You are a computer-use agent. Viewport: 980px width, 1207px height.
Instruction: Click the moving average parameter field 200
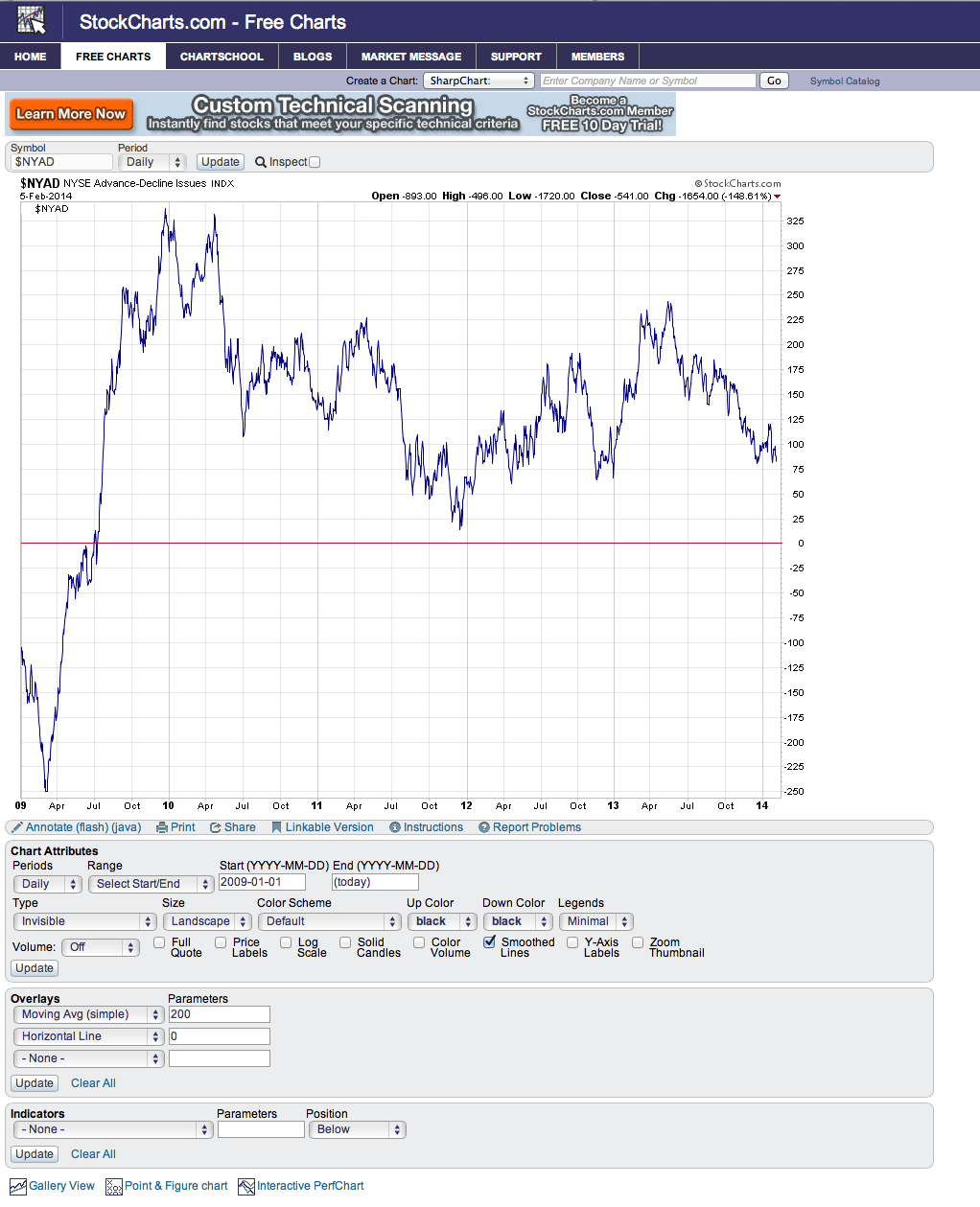(220, 1014)
